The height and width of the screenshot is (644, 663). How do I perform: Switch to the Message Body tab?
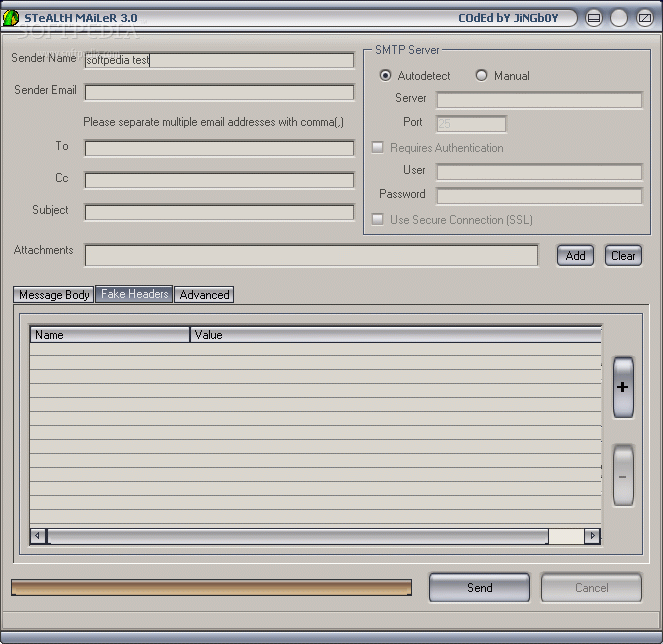click(53, 295)
